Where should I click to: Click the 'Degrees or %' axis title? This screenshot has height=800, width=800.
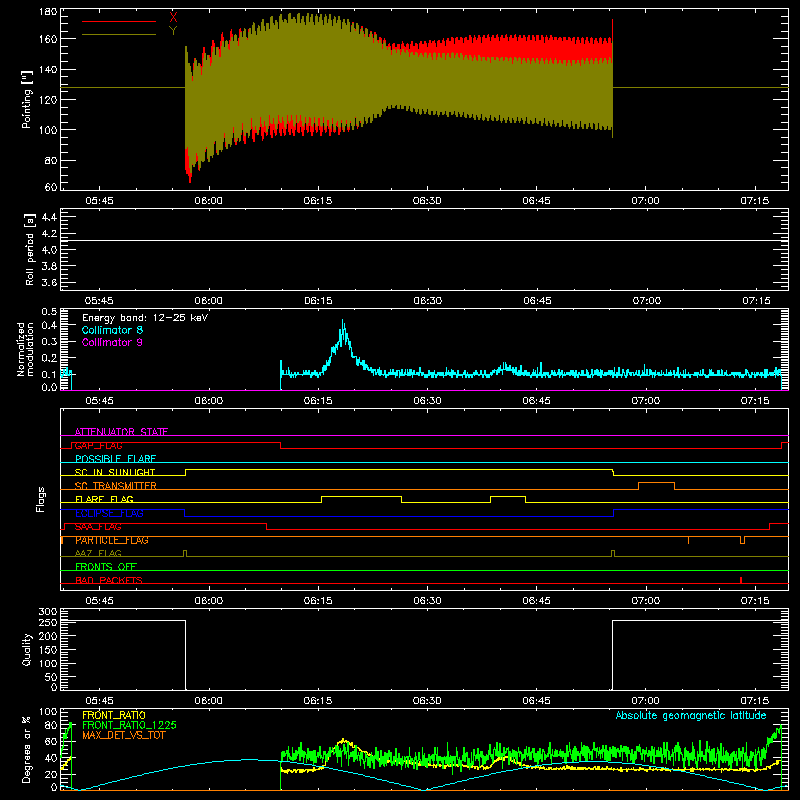(26, 749)
